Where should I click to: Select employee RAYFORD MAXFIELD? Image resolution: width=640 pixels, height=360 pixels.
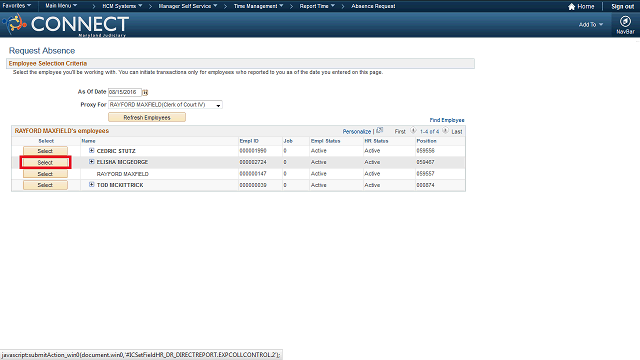click(45, 174)
